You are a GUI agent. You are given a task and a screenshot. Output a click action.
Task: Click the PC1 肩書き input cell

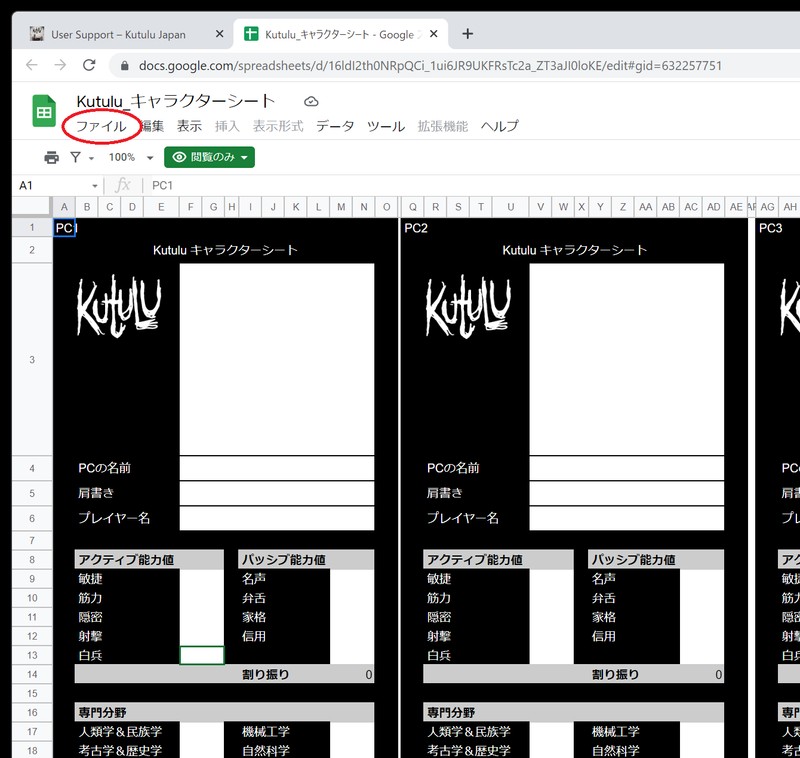point(277,493)
